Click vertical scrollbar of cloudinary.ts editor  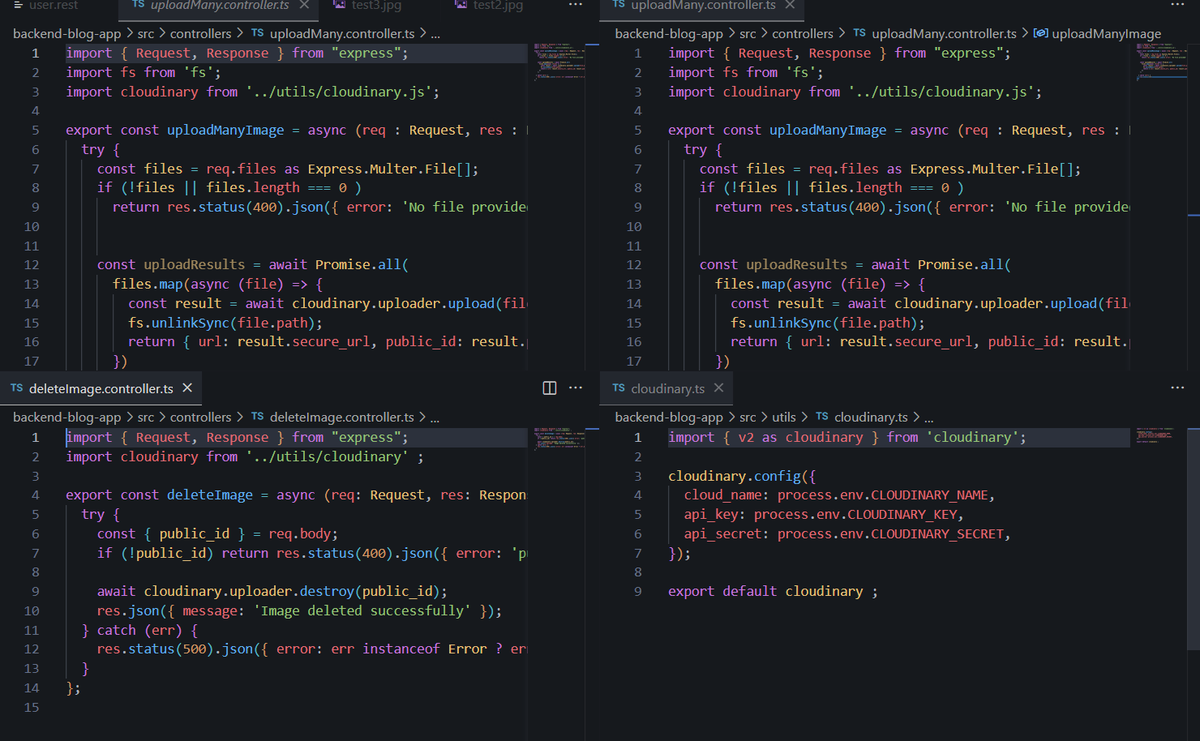(x=1196, y=540)
